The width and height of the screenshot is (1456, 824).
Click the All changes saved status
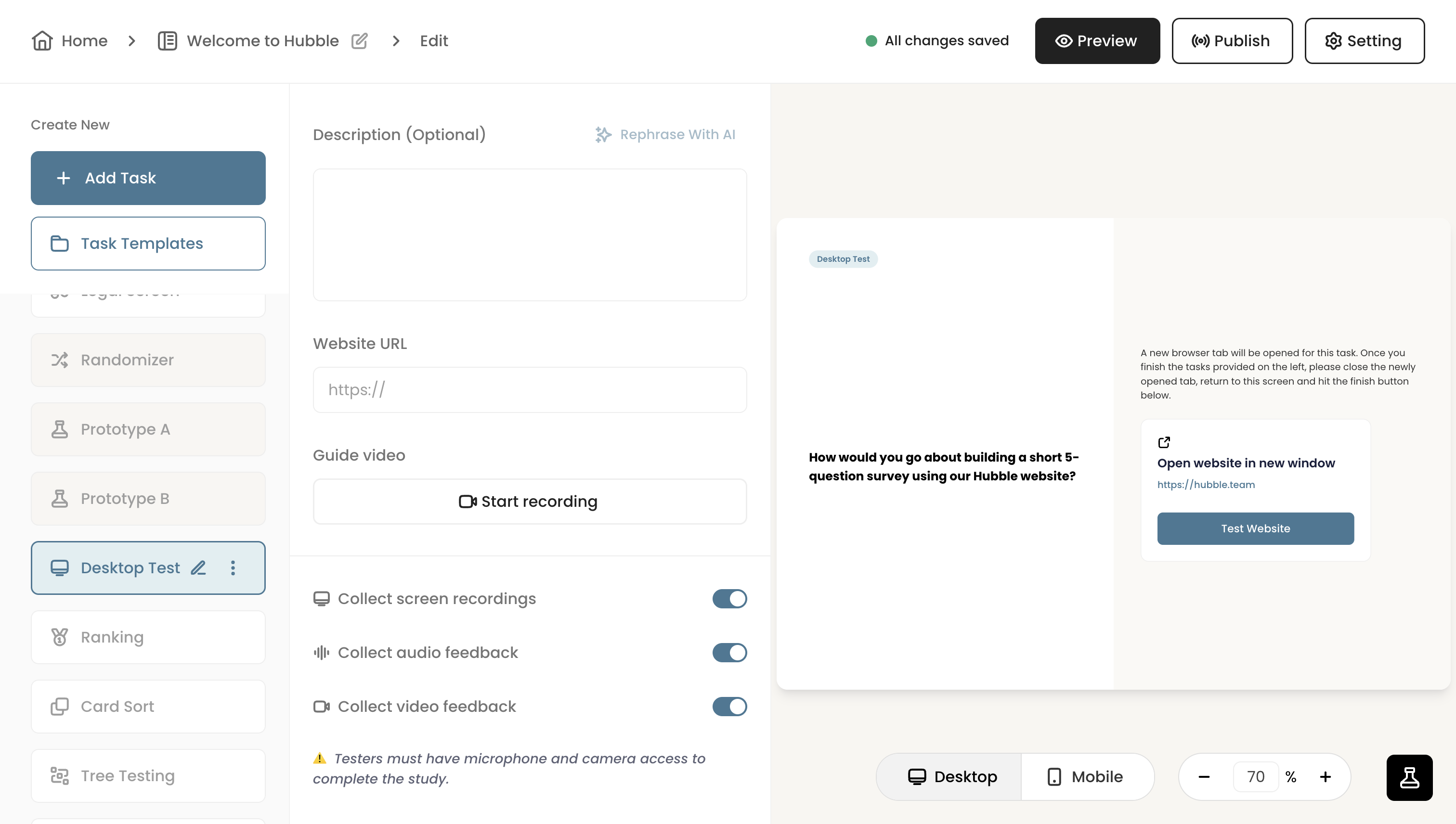coord(937,41)
